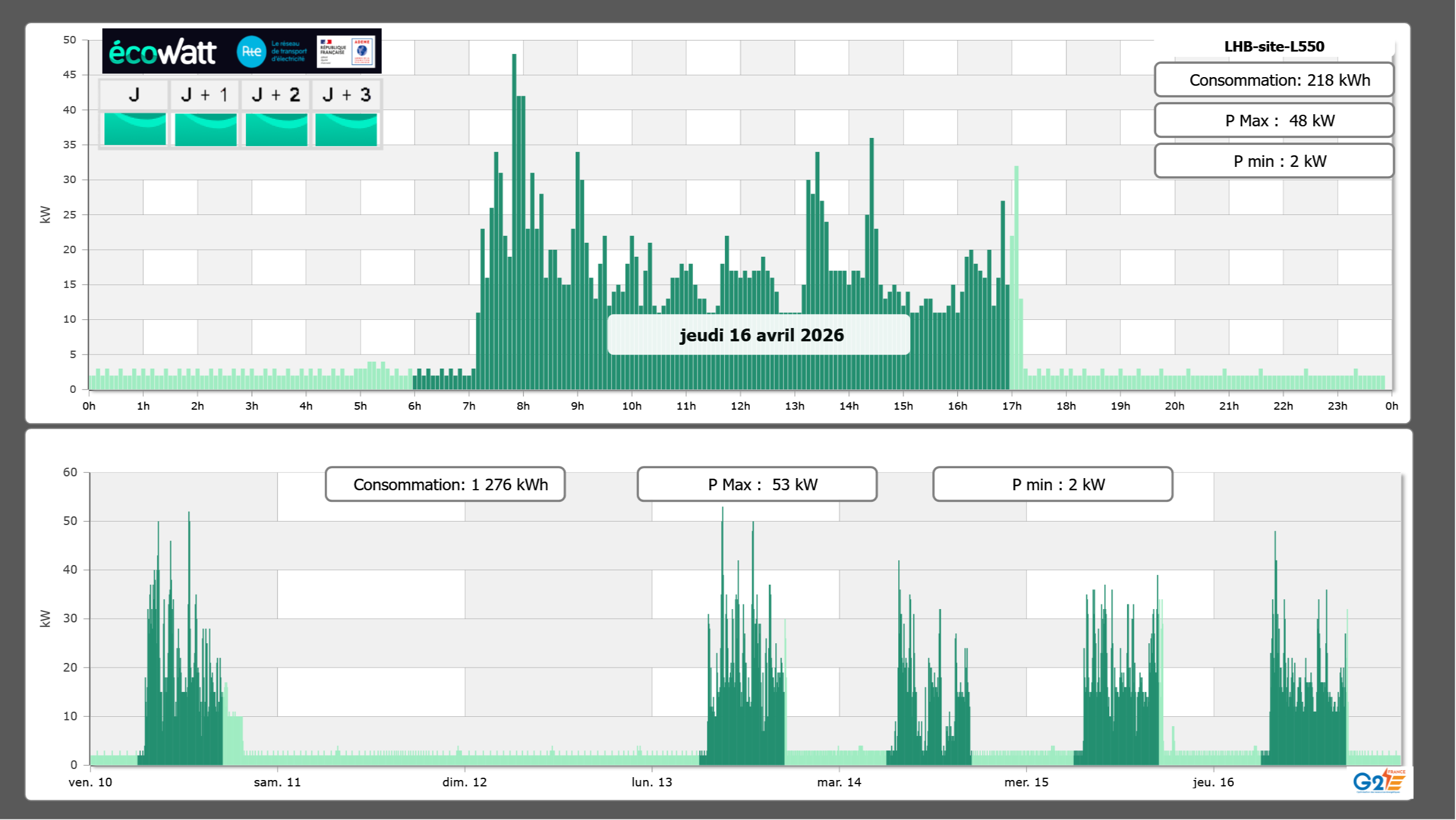Click the LHB-site-L550 site title
Viewport: 1456px width, 820px height.
(x=1273, y=46)
